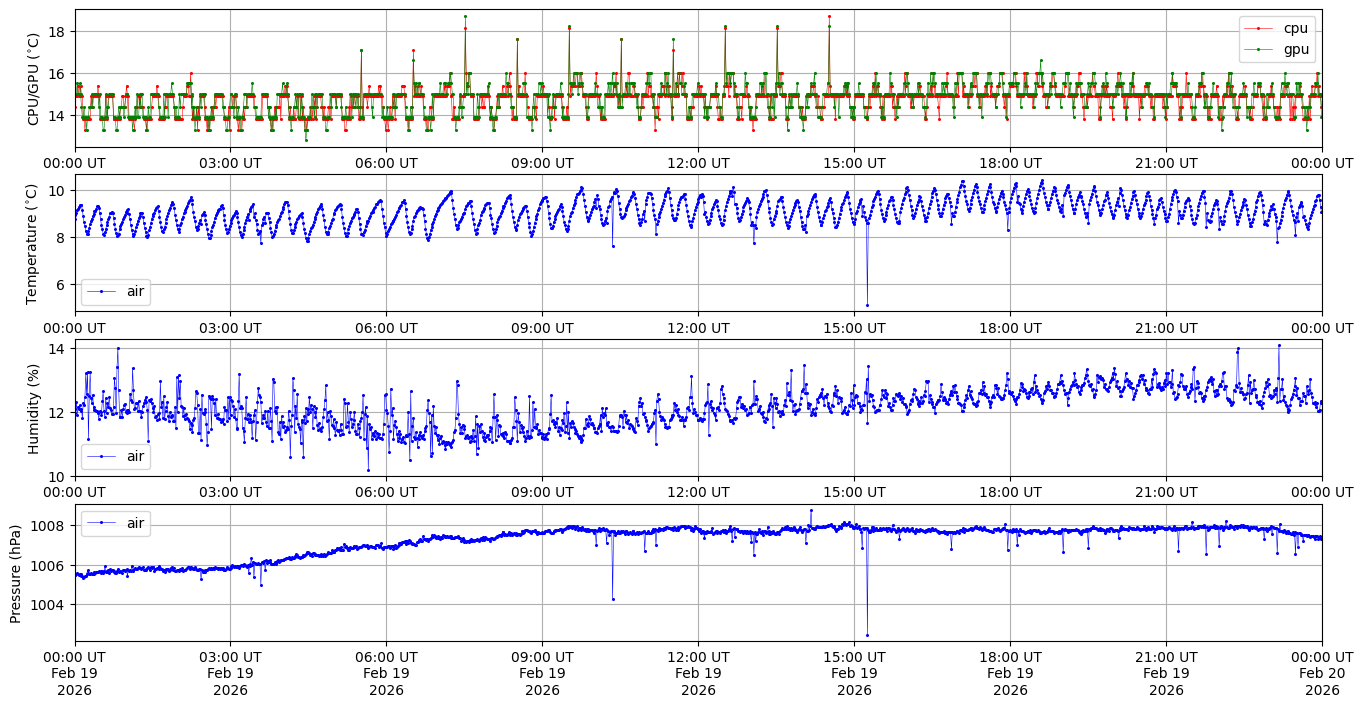1363x707 pixels.
Task: Click the 'Temperature (°C)' y-axis label
Action: 33,243
